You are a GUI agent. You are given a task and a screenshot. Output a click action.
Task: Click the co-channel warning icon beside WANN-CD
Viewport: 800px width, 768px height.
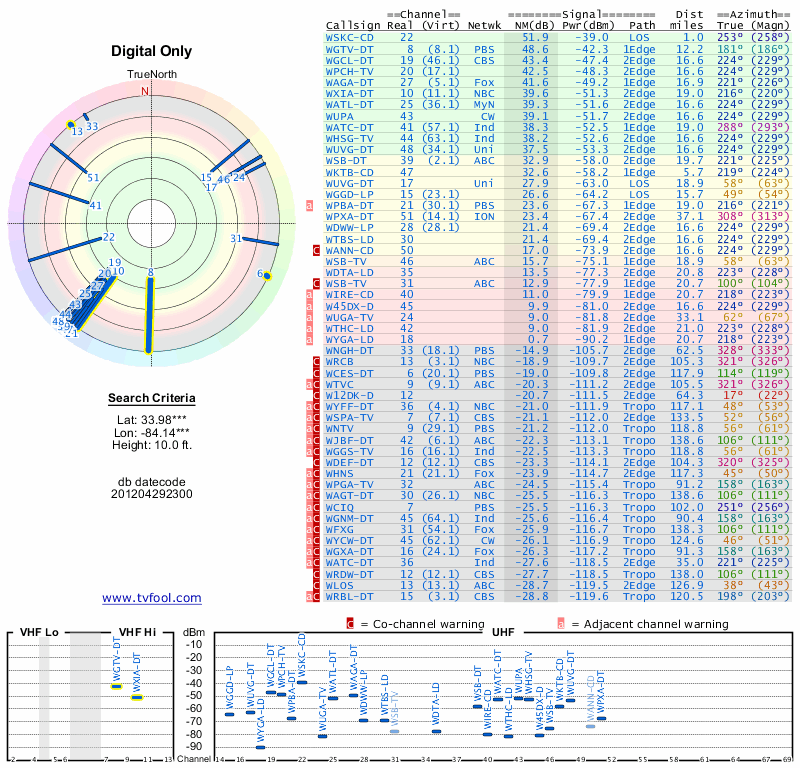pyautogui.click(x=316, y=251)
